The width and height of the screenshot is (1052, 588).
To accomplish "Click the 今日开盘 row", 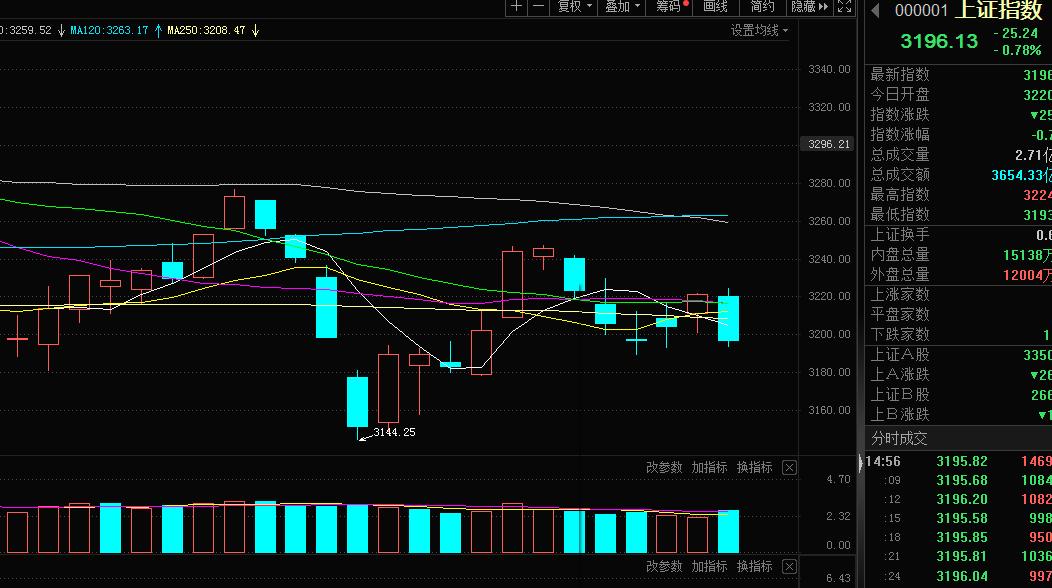I will [961, 95].
